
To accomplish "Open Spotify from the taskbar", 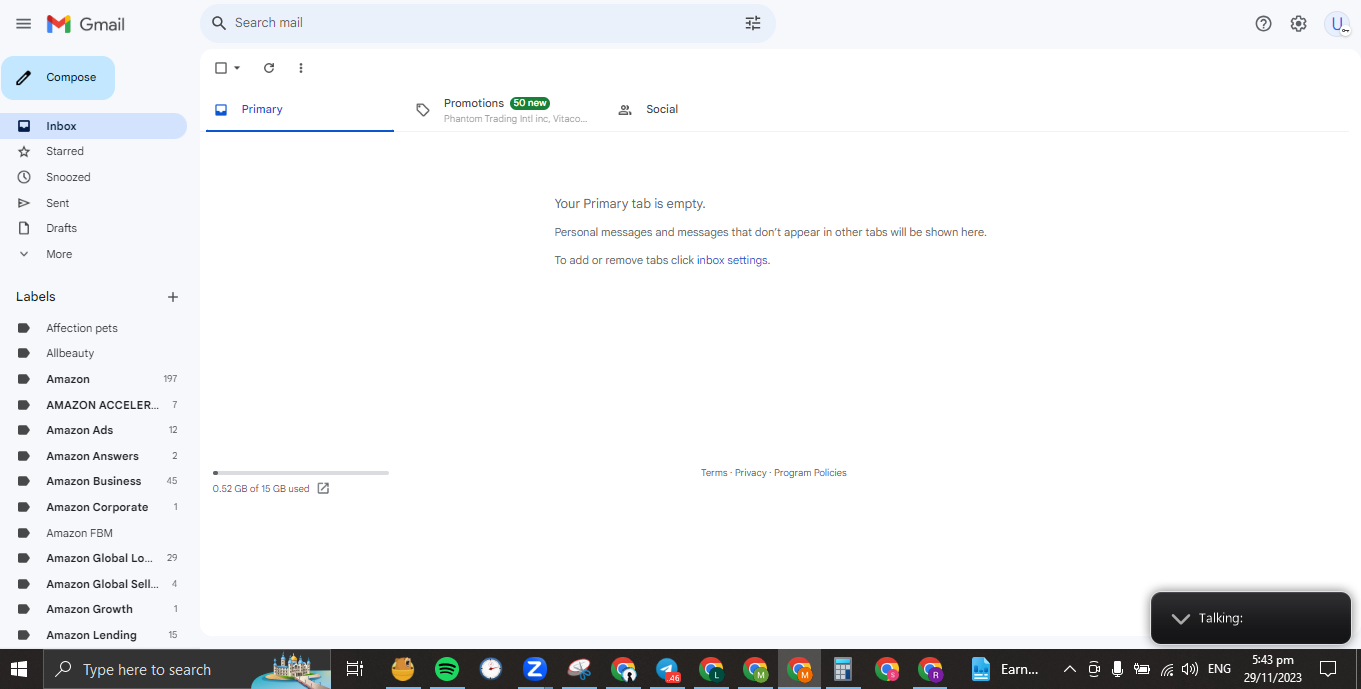I will click(447, 669).
